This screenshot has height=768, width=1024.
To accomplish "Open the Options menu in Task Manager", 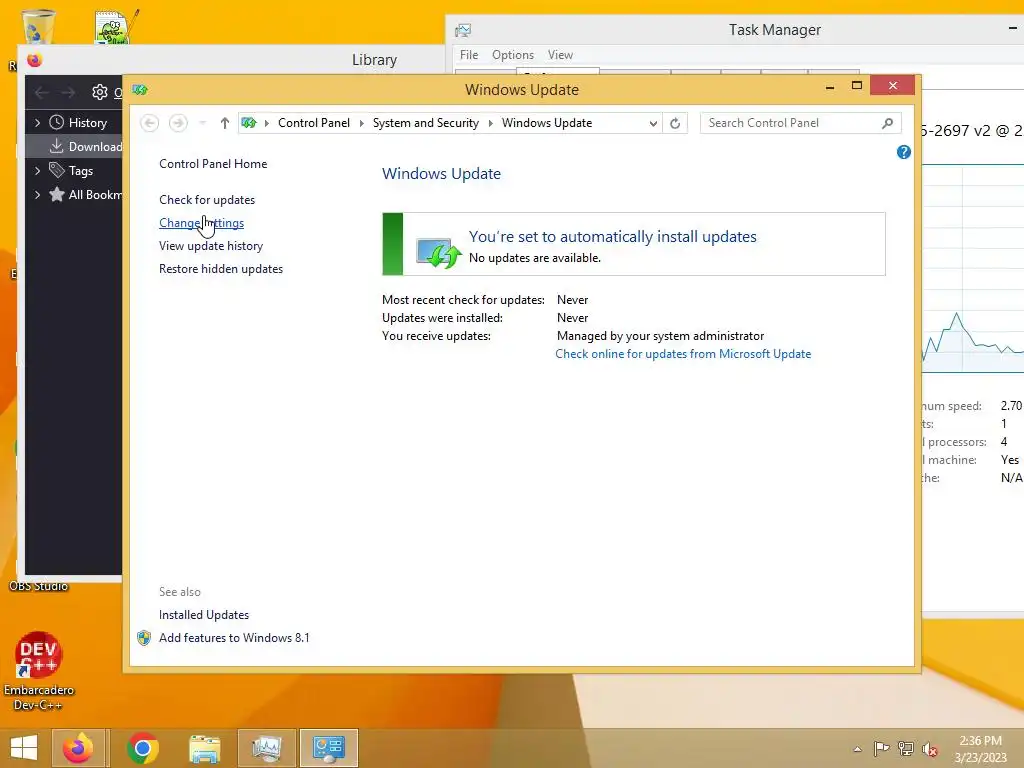I will pos(513,55).
